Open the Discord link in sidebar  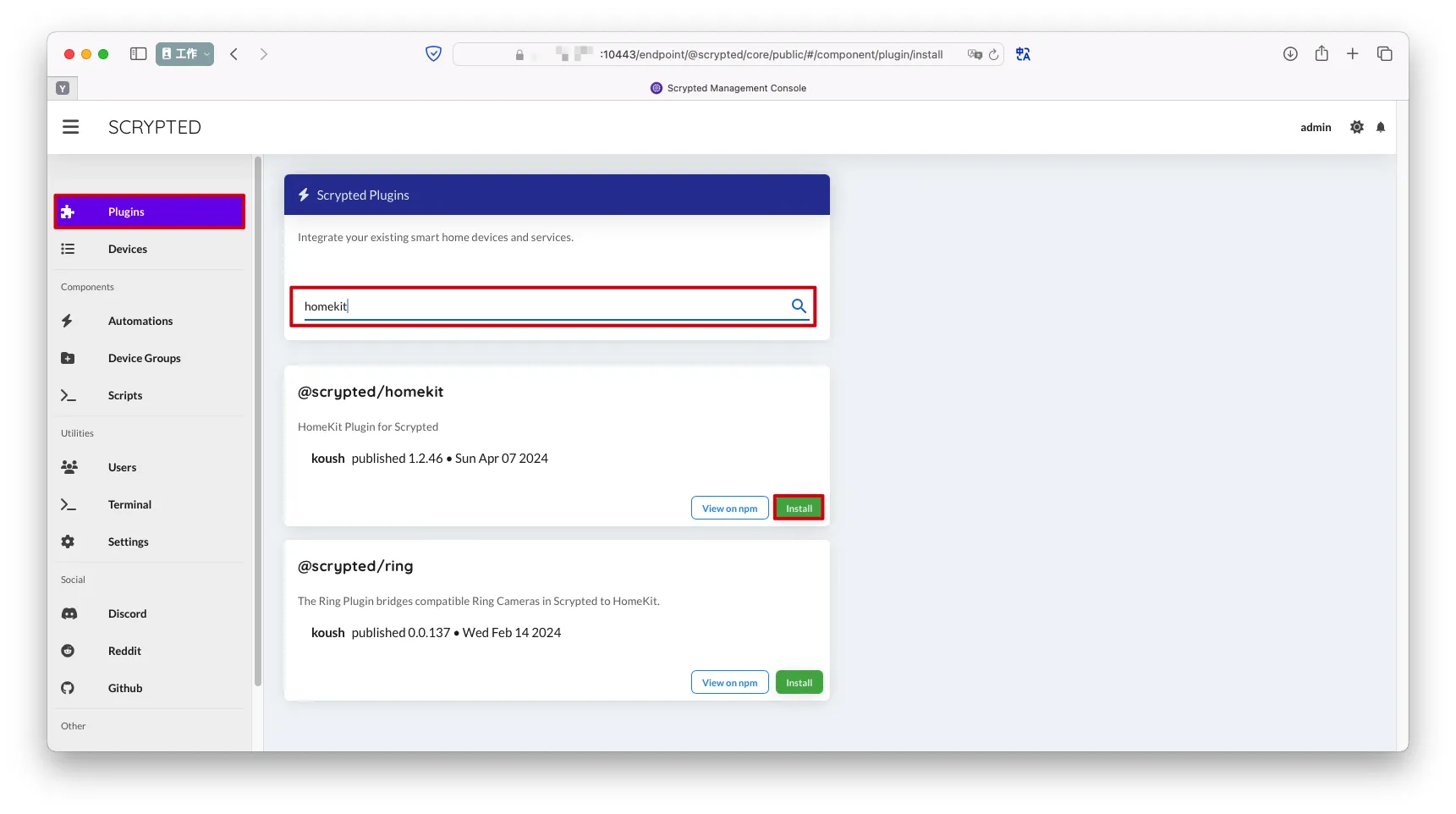tap(150, 613)
